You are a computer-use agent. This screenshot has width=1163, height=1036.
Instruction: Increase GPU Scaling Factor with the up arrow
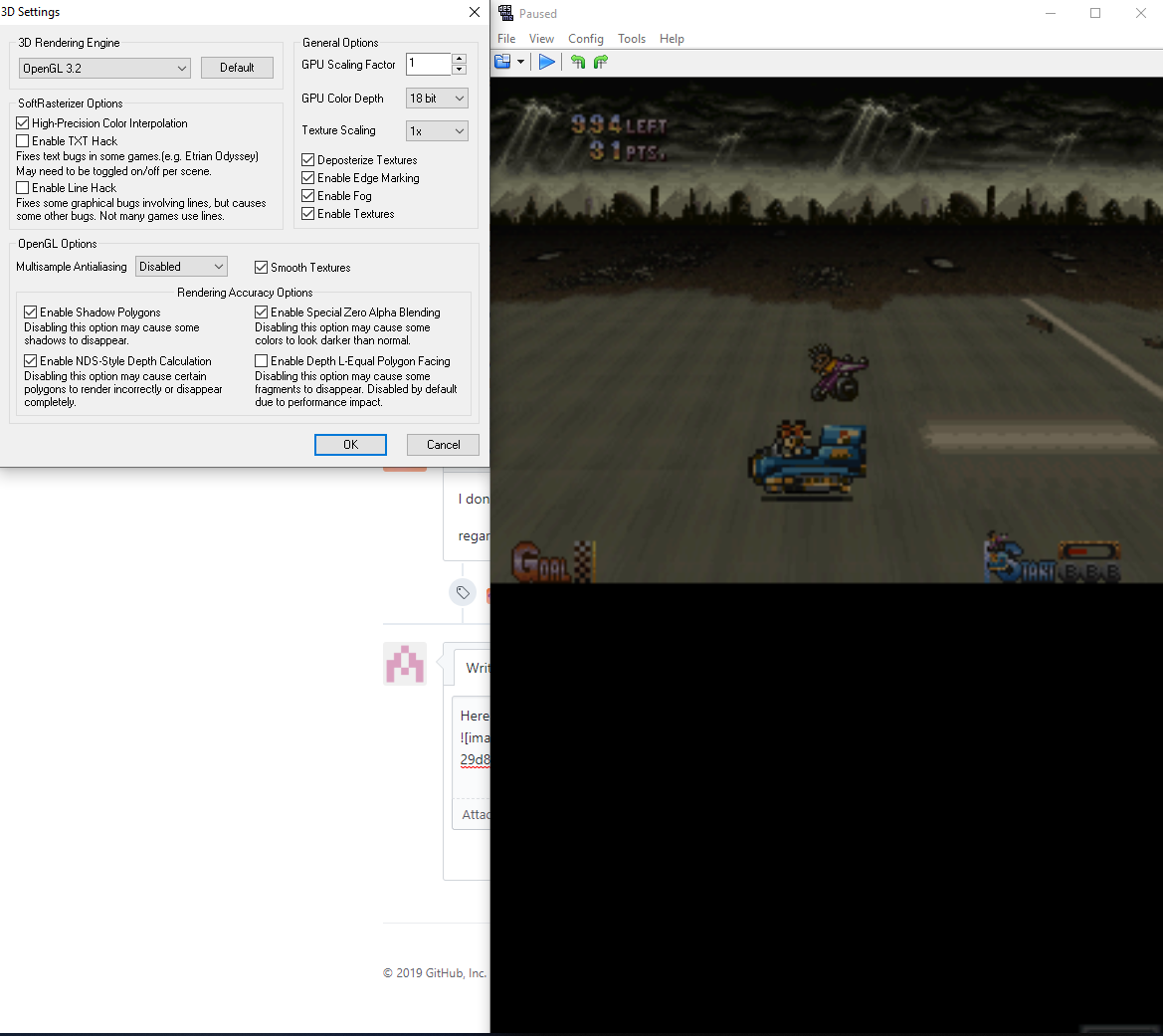point(459,59)
